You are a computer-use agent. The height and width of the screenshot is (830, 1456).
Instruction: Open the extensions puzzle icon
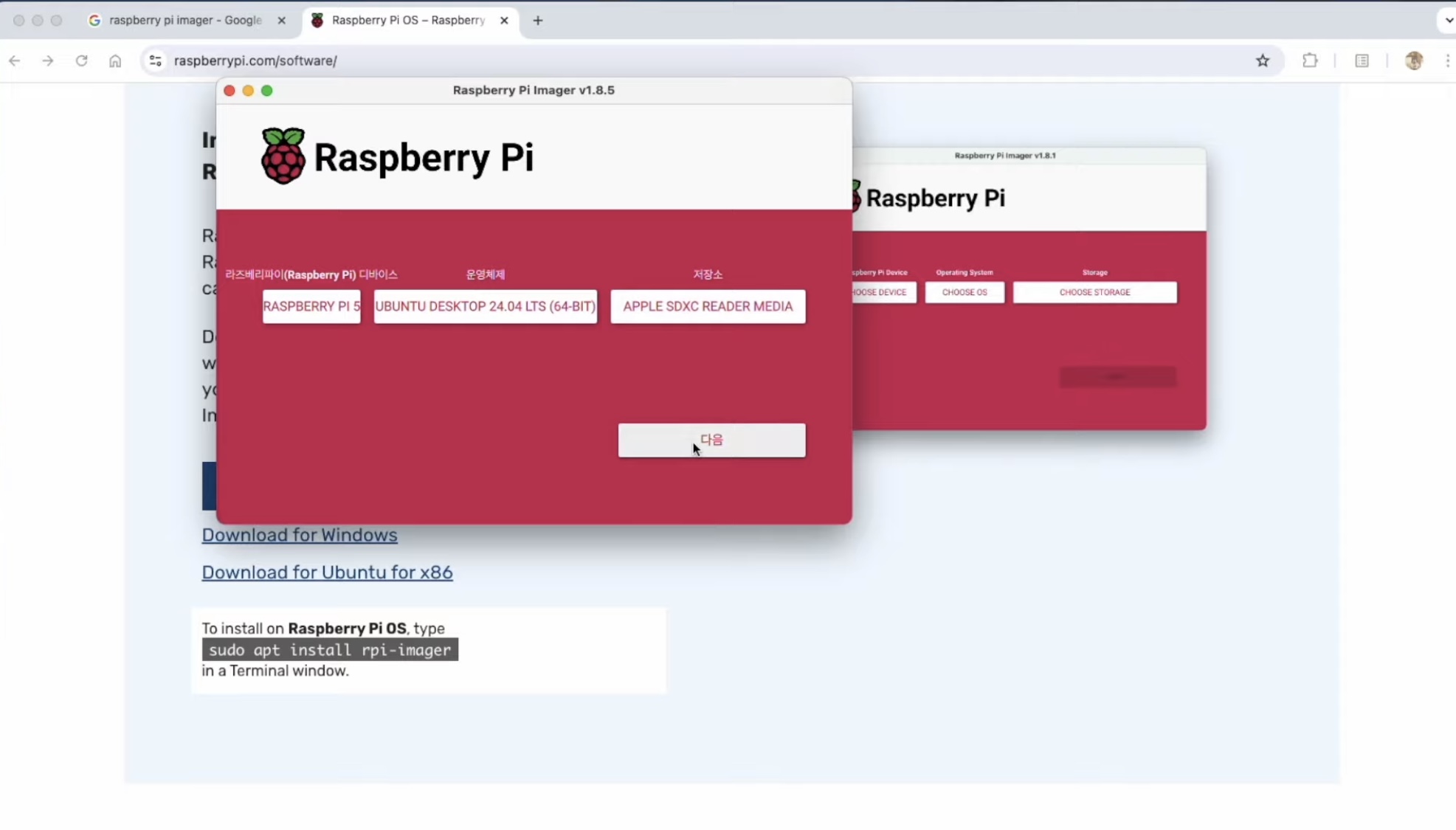(1310, 60)
